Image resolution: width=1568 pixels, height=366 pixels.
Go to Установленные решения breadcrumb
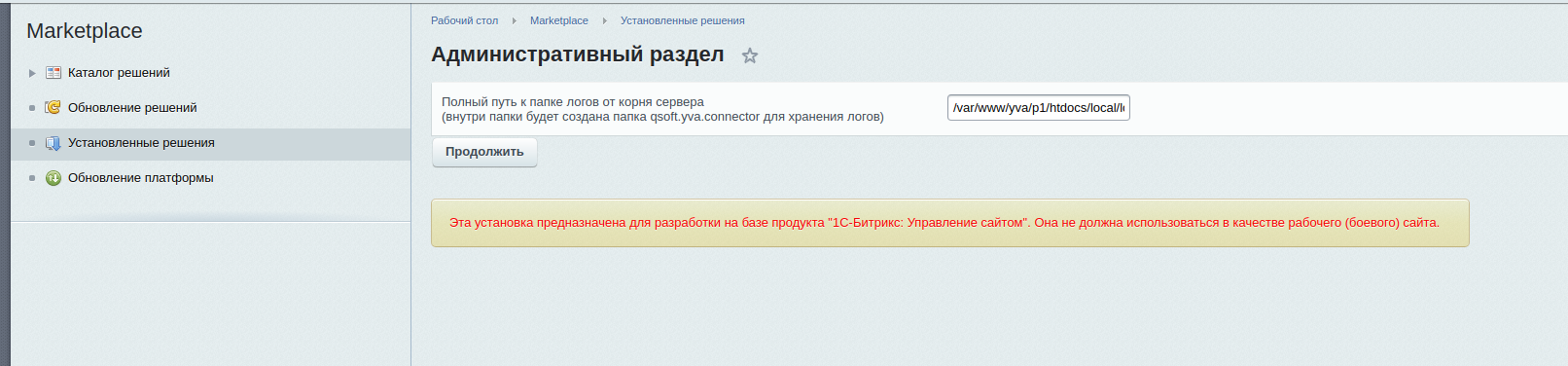[683, 20]
